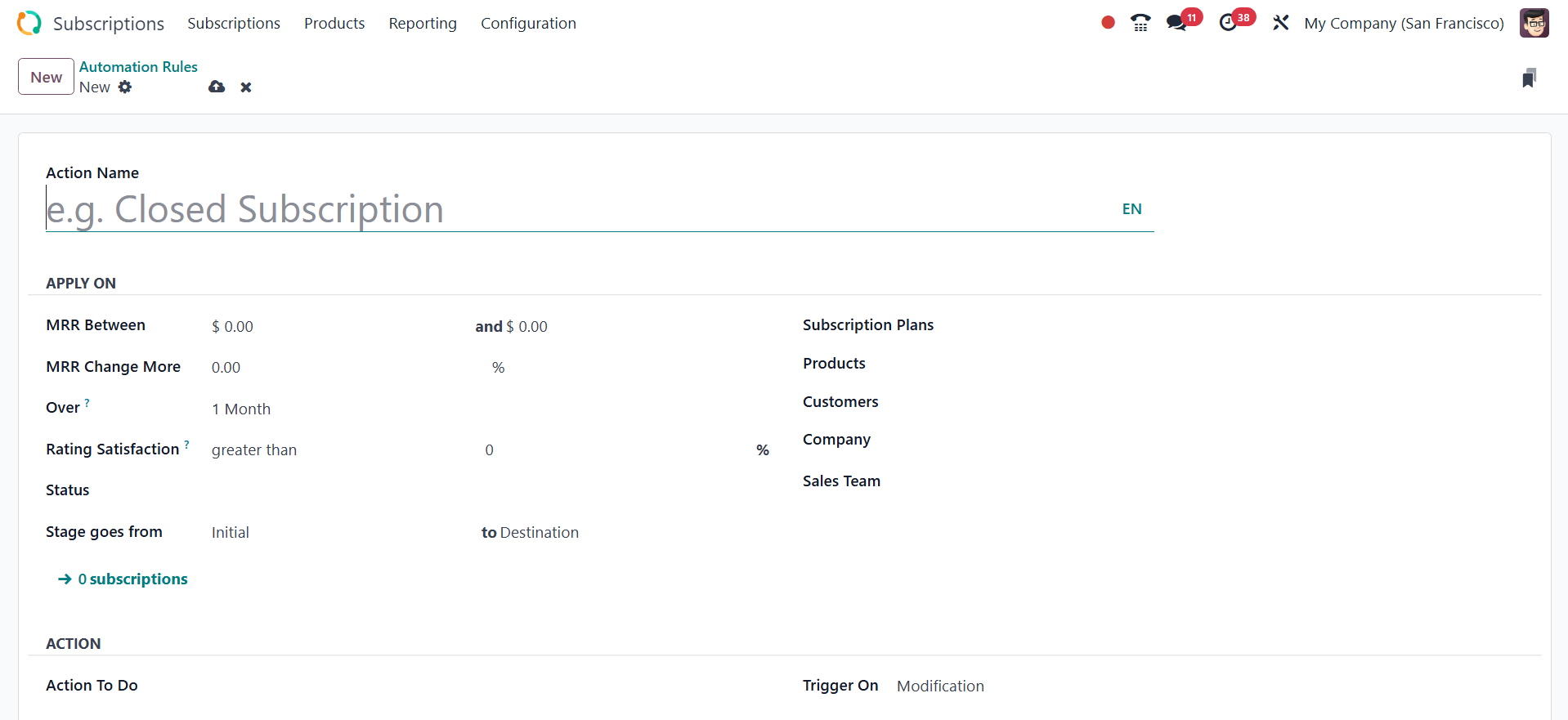Open the gear actions menu beside New
The image size is (1568, 720).
coord(125,87)
